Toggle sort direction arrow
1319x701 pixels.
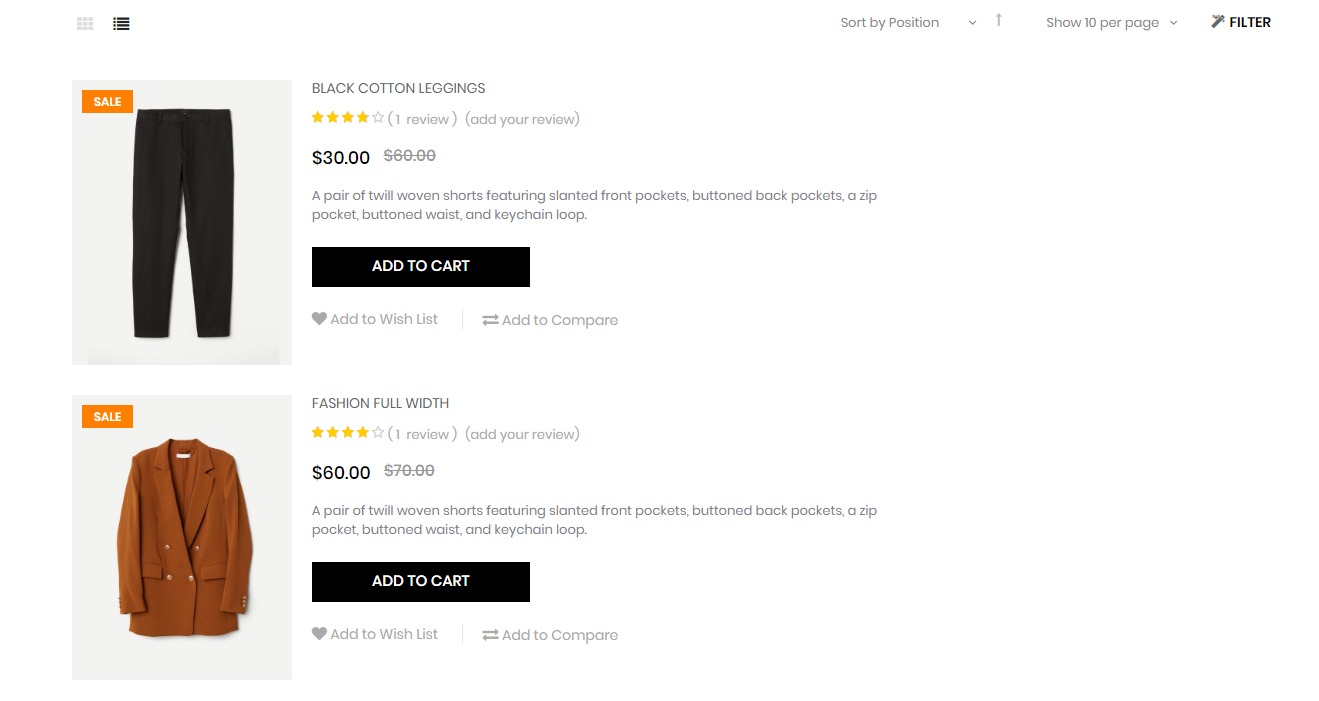[x=998, y=21]
